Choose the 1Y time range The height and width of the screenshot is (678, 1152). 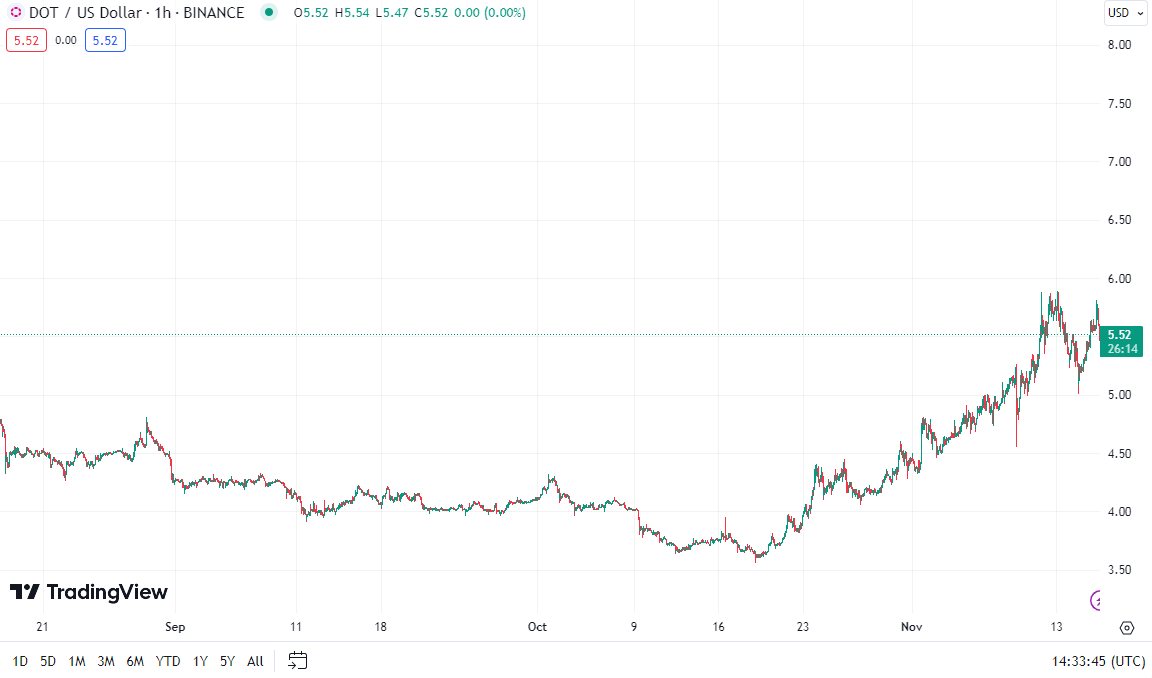coord(200,661)
